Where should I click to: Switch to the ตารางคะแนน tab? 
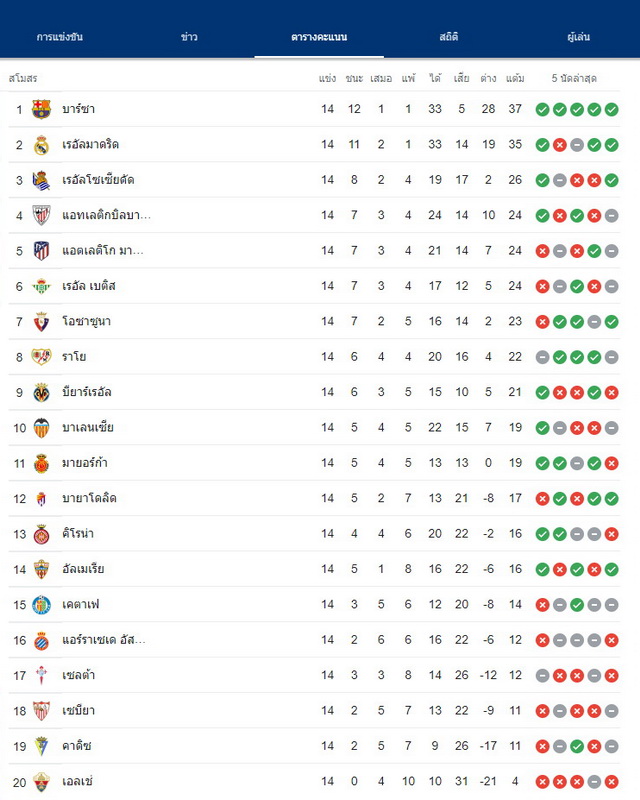click(319, 37)
